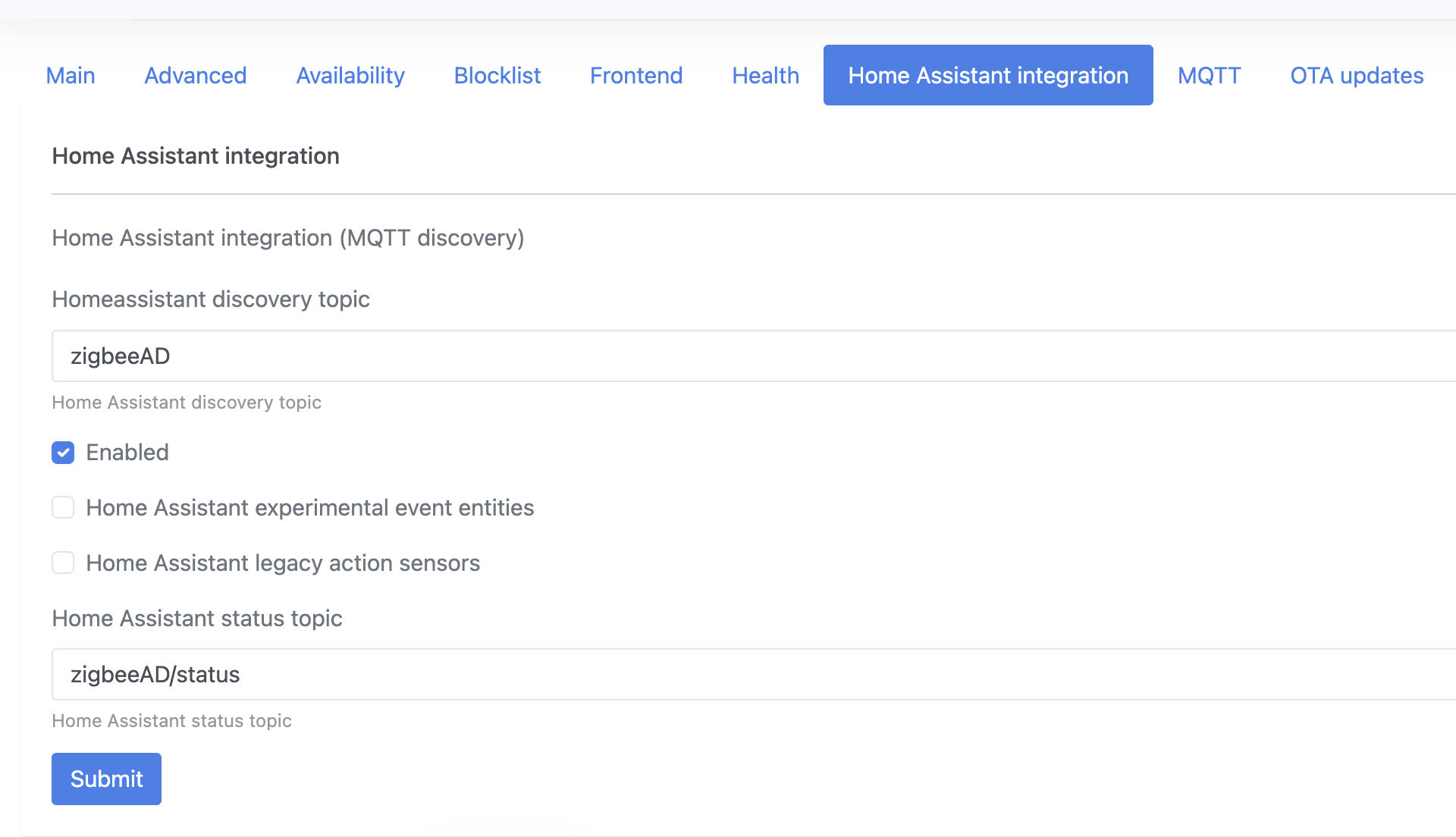The image size is (1456, 837).
Task: Click the "Homeassistant discovery topic" field label
Action: click(x=211, y=299)
